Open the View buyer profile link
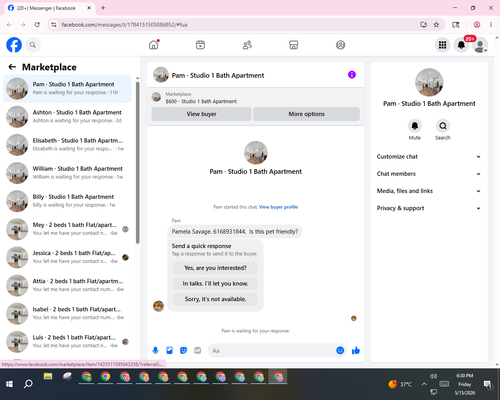Viewport: 500px width, 400px height. click(x=278, y=207)
